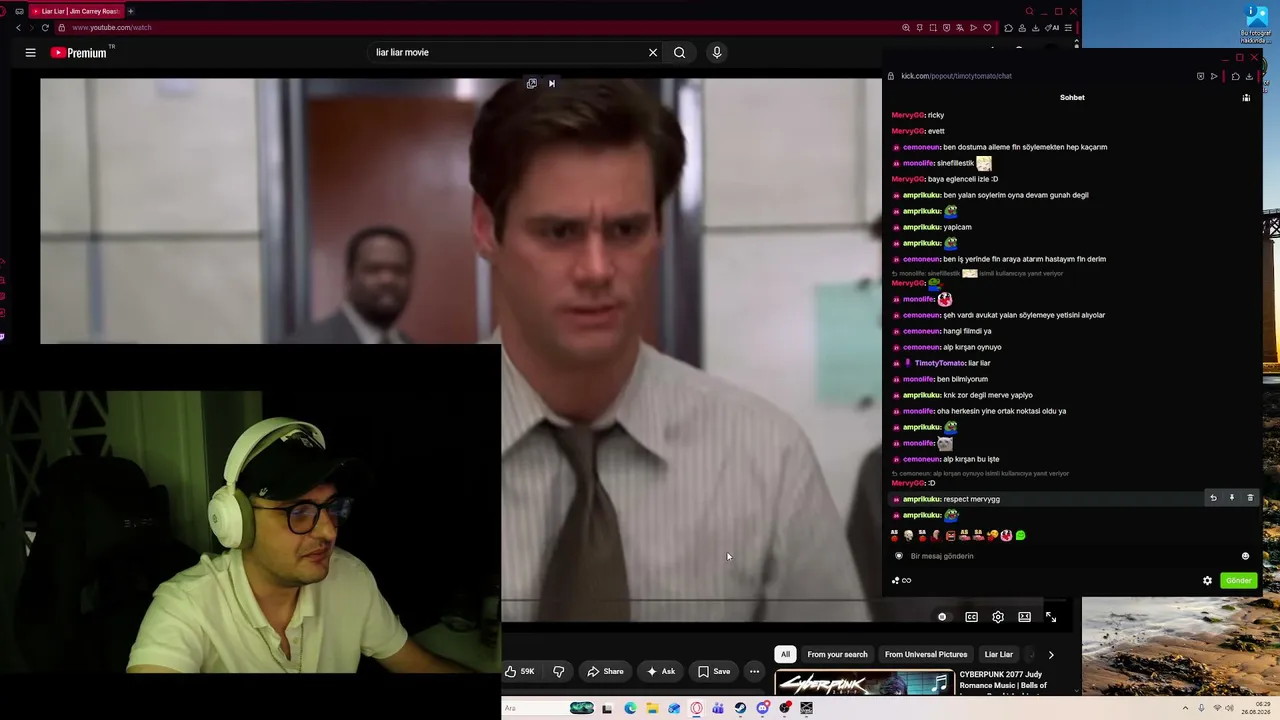The image size is (1280, 720).
Task: Open Steam from the taskbar
Action: tap(740, 708)
